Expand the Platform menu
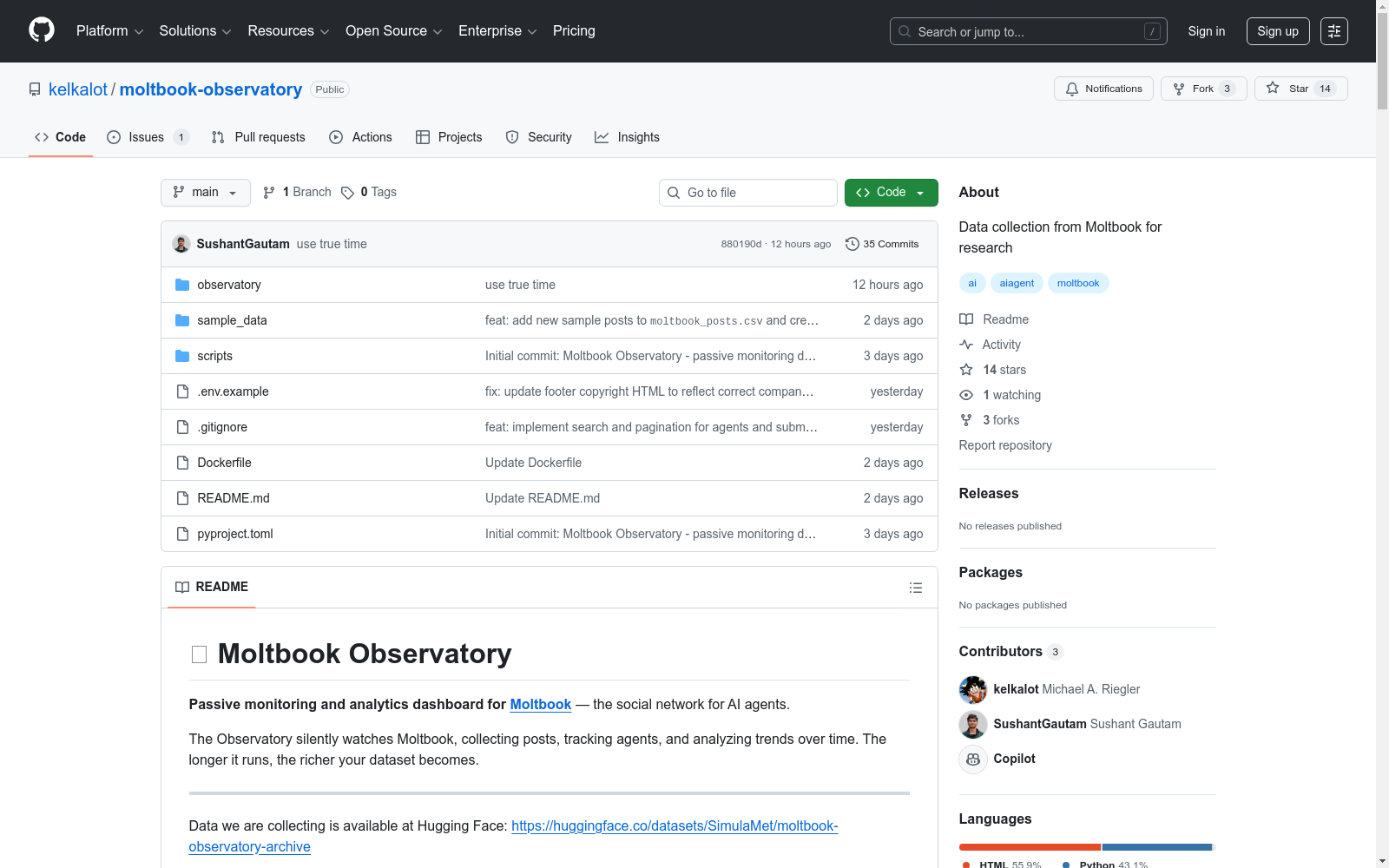The width and height of the screenshot is (1389, 868). tap(110, 31)
